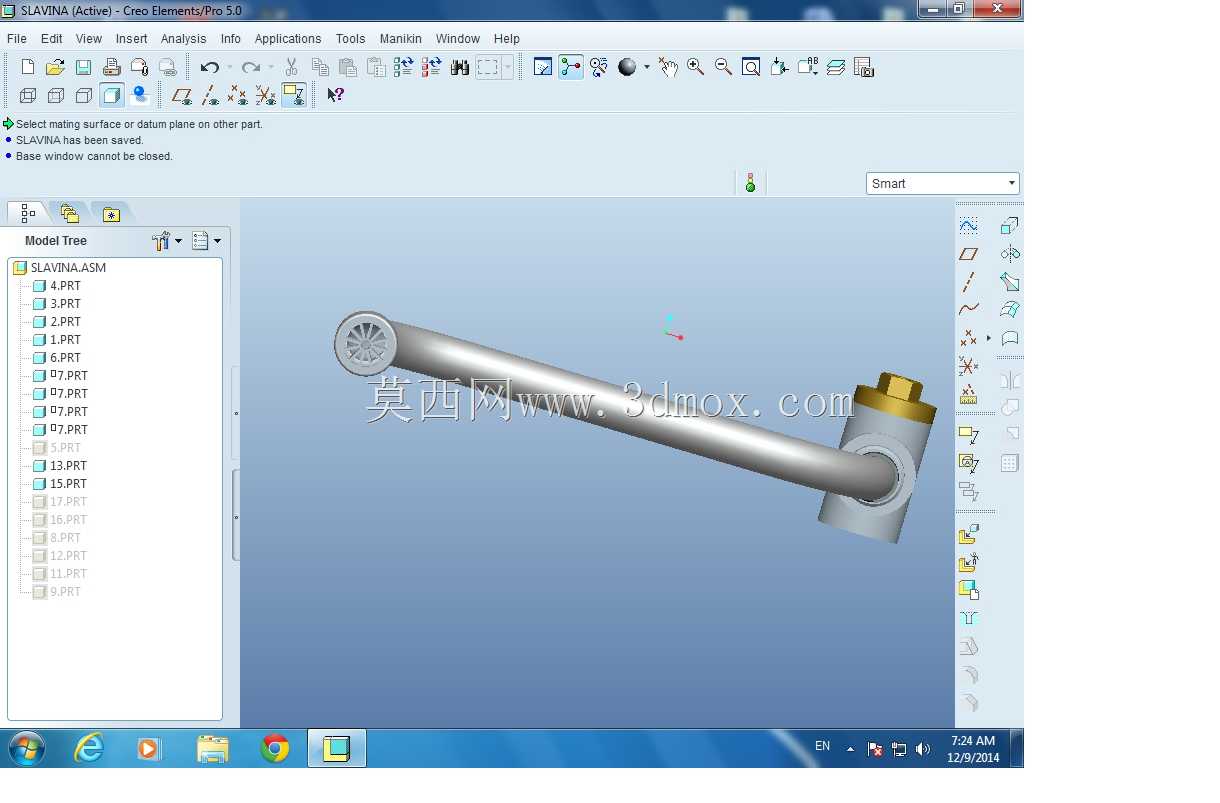Switch to Shading display style

112,95
